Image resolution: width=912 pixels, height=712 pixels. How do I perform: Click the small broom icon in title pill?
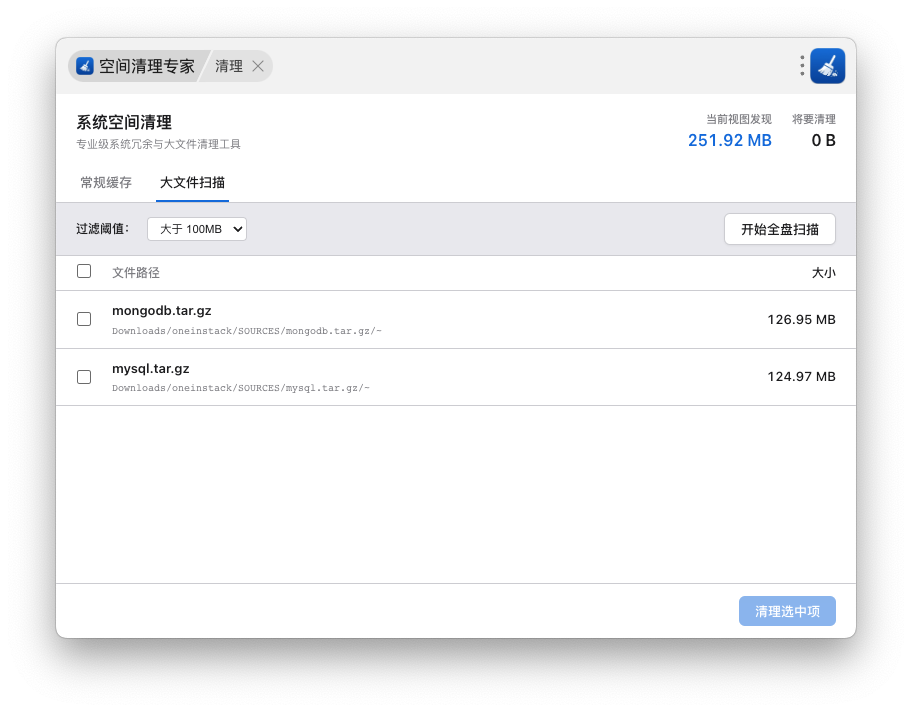(85, 66)
